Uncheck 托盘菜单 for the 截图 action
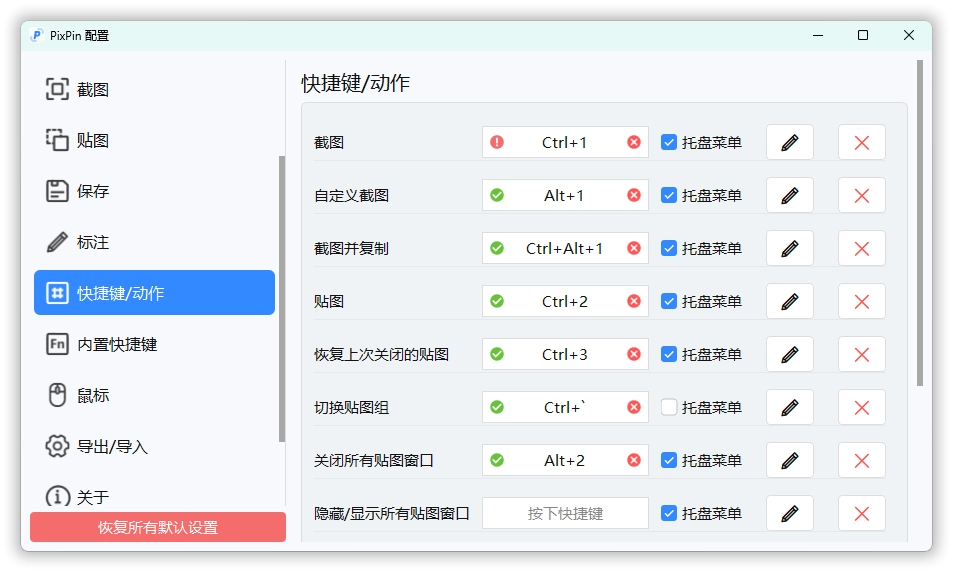Viewport: 953px width, 572px height. pyautogui.click(x=669, y=143)
